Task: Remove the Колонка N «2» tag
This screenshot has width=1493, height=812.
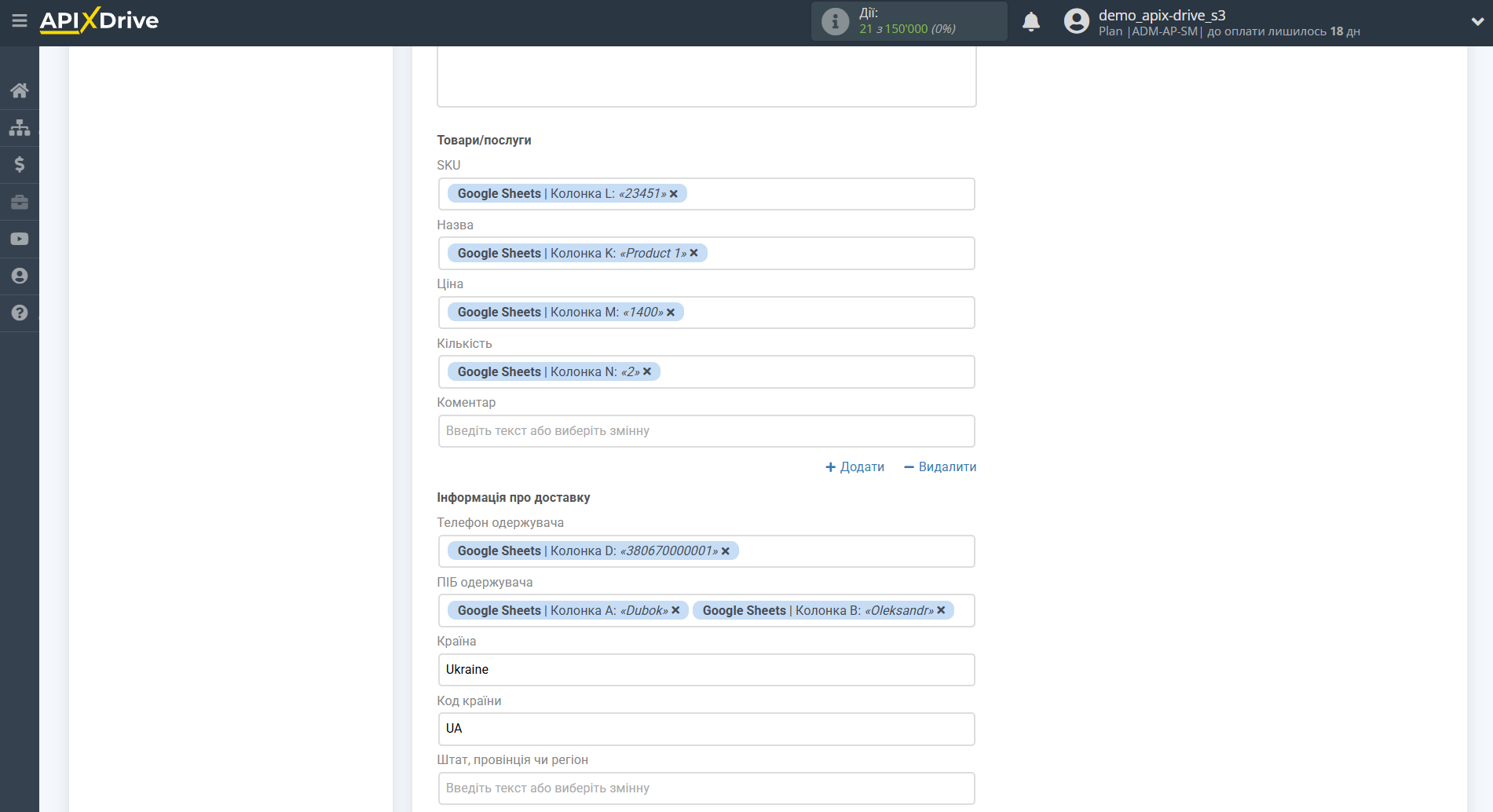Action: coord(647,371)
